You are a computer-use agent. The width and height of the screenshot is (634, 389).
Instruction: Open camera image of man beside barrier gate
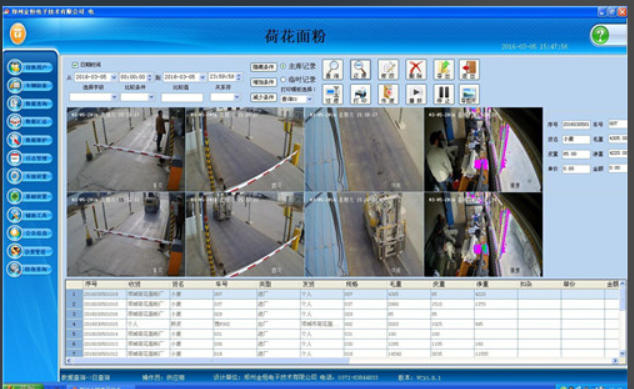pos(126,149)
